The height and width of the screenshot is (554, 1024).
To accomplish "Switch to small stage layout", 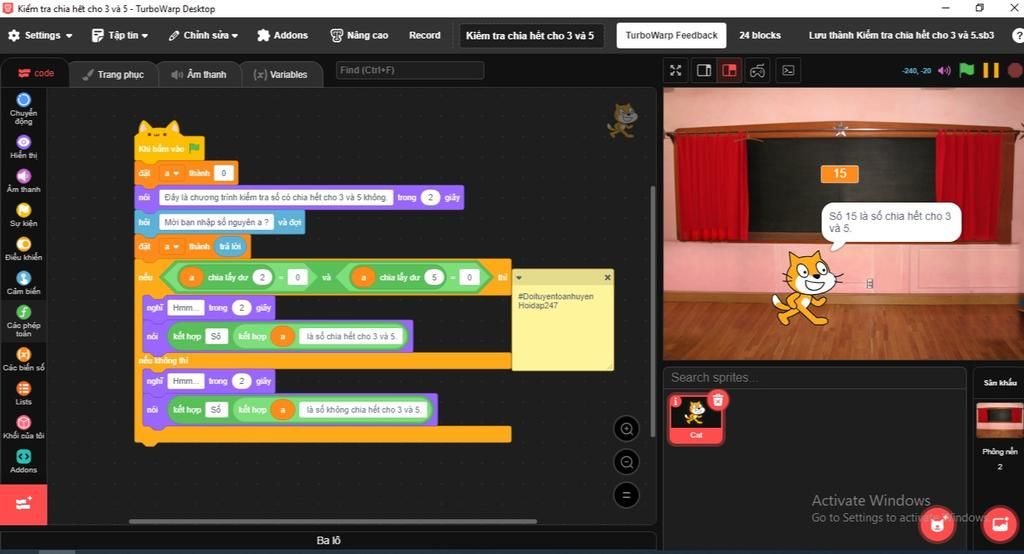I will click(704, 70).
